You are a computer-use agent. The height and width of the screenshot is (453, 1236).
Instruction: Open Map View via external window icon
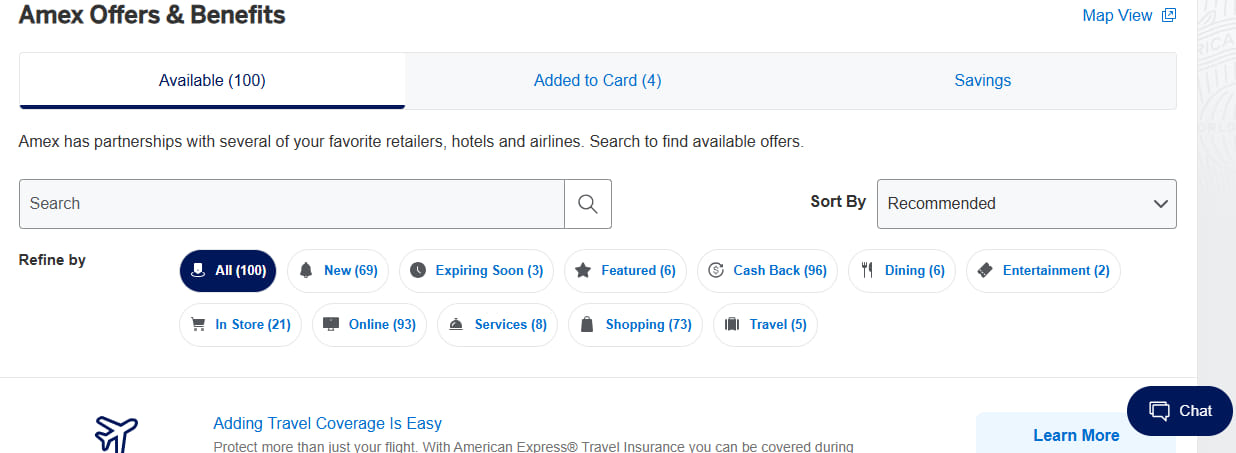point(1168,16)
